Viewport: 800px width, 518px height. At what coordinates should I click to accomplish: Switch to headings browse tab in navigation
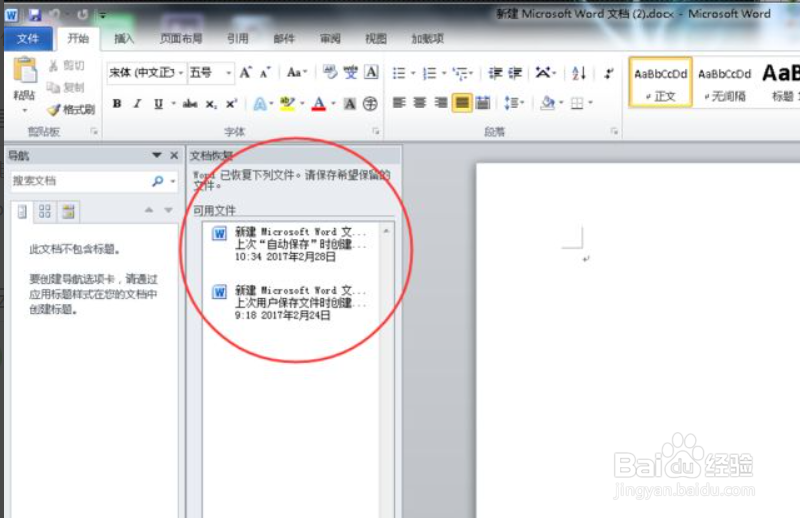tap(22, 211)
